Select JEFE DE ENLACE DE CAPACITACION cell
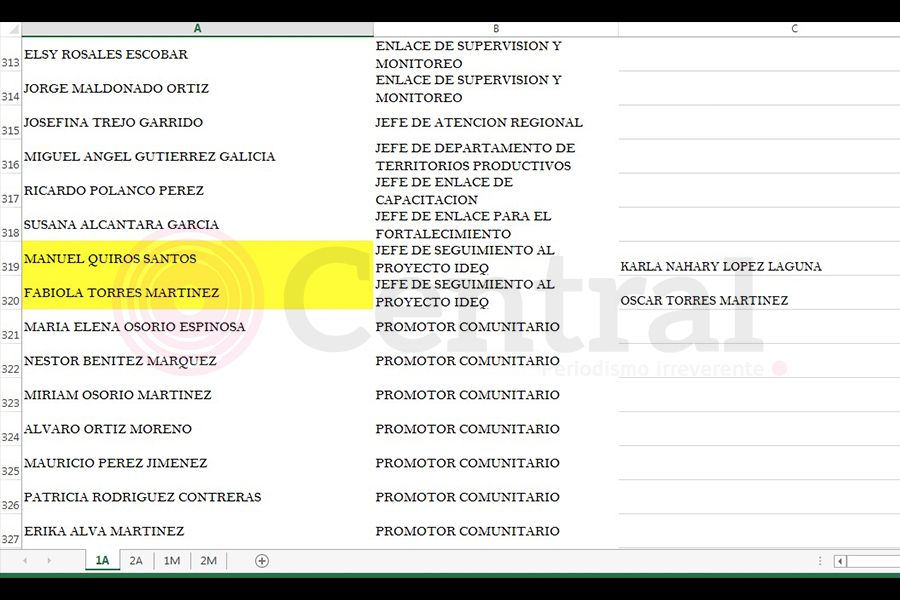900x600 pixels. pos(496,190)
